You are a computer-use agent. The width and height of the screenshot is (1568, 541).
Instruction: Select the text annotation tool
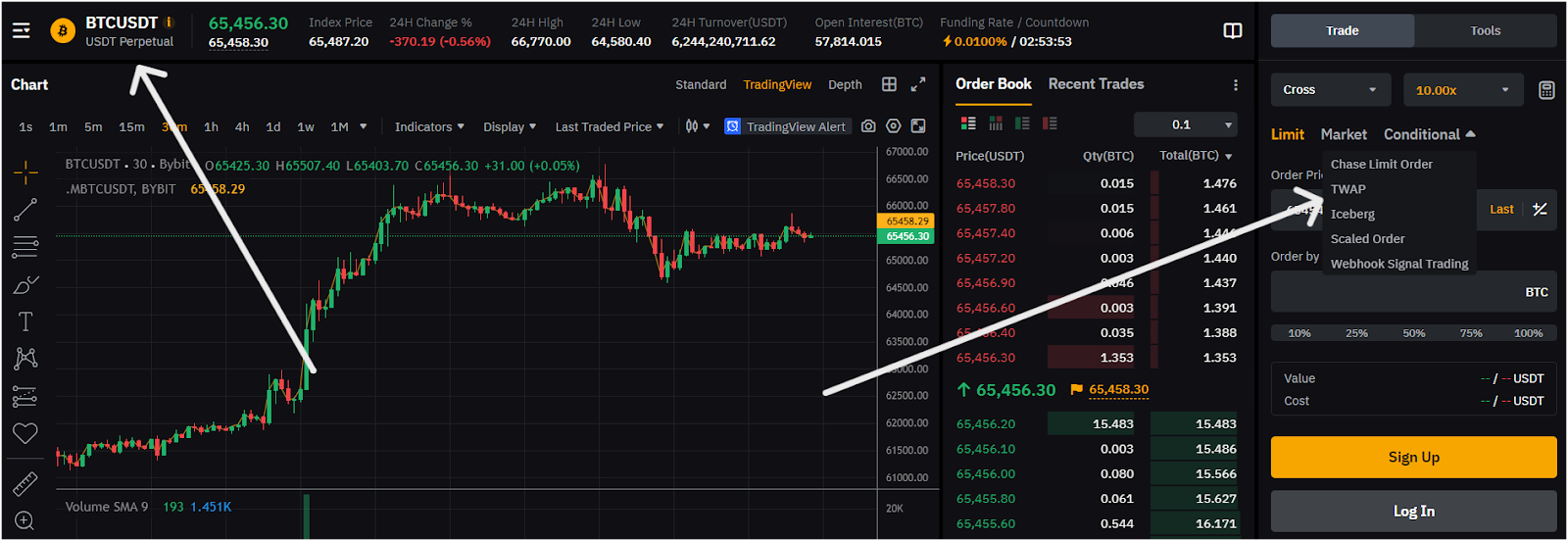coord(25,321)
